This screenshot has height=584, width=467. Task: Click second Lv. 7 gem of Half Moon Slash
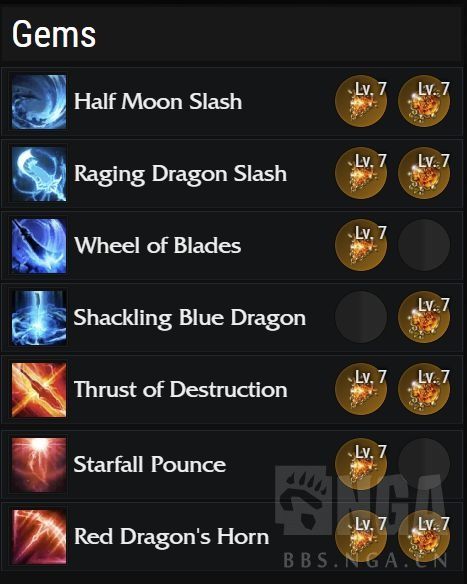[x=424, y=101]
